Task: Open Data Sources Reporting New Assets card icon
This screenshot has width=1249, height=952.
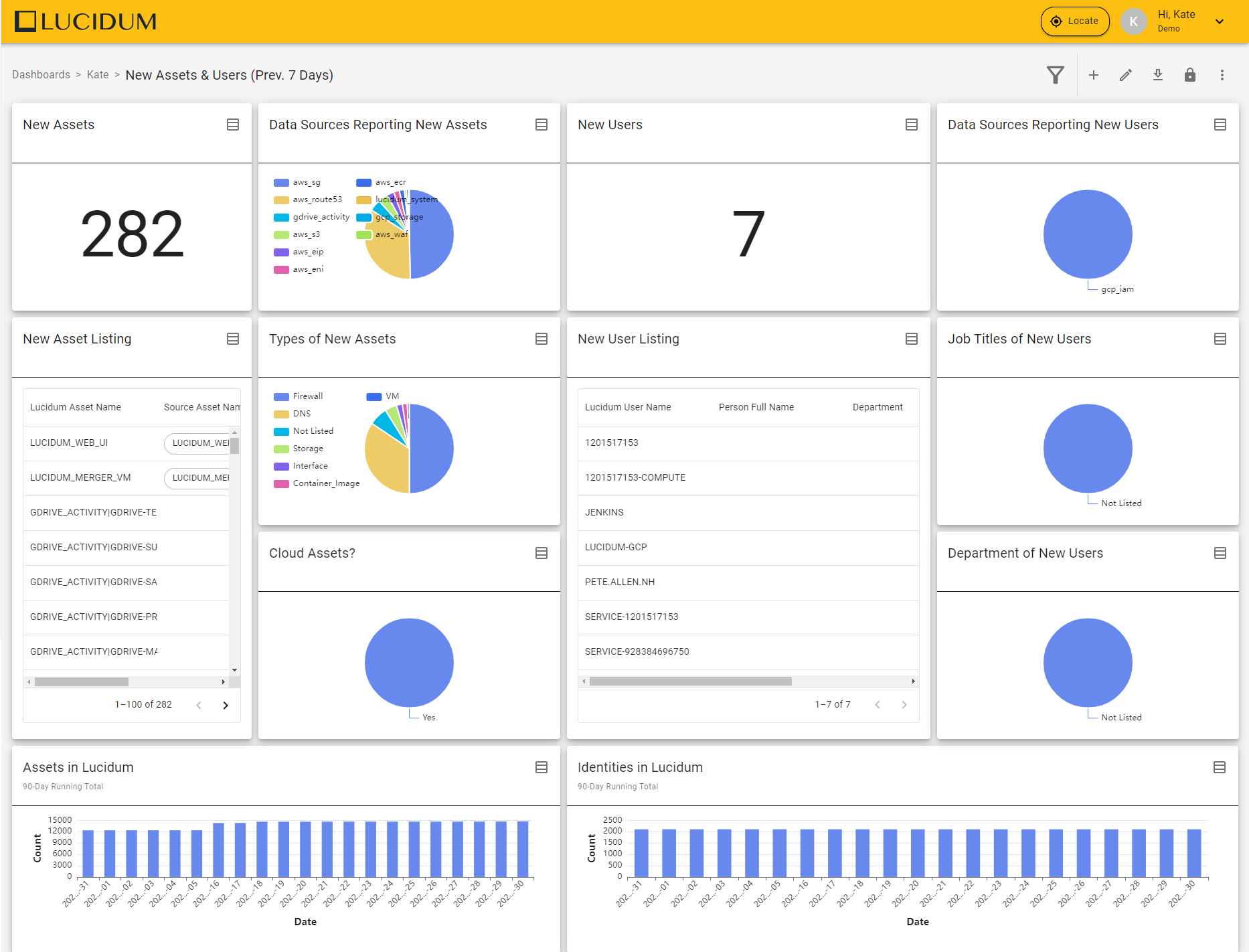Action: [x=542, y=125]
